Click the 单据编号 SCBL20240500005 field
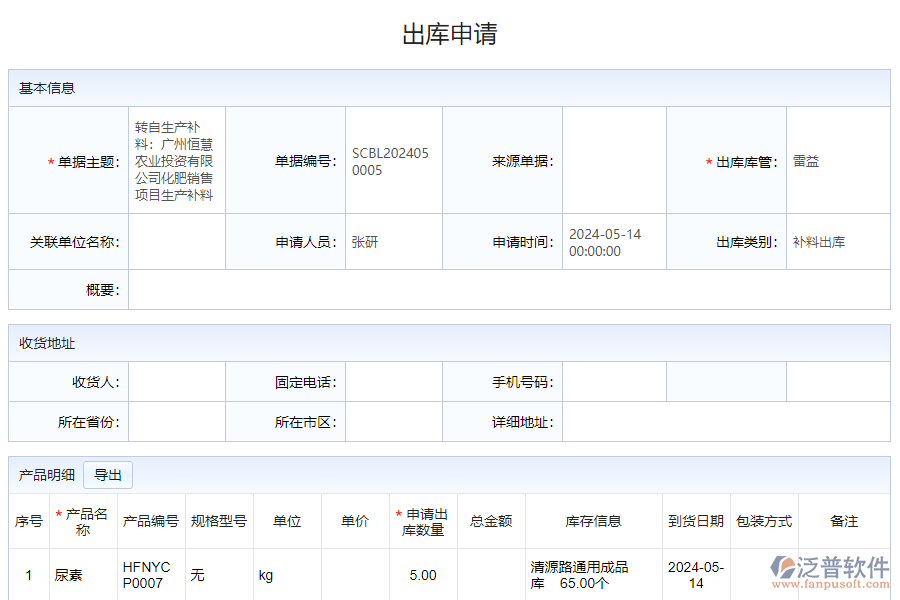Screen dimensions: 900x600 tap(393, 160)
